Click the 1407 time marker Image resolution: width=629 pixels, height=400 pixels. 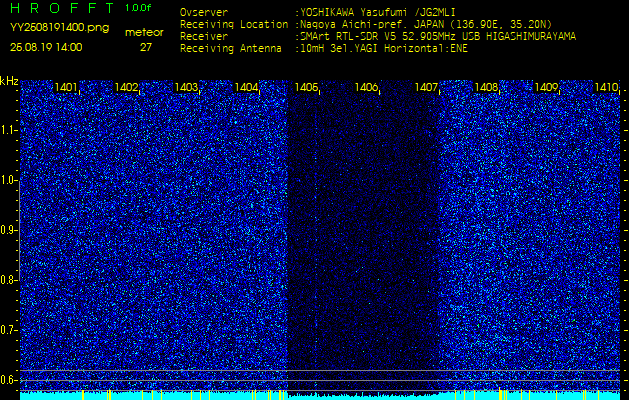click(426, 87)
